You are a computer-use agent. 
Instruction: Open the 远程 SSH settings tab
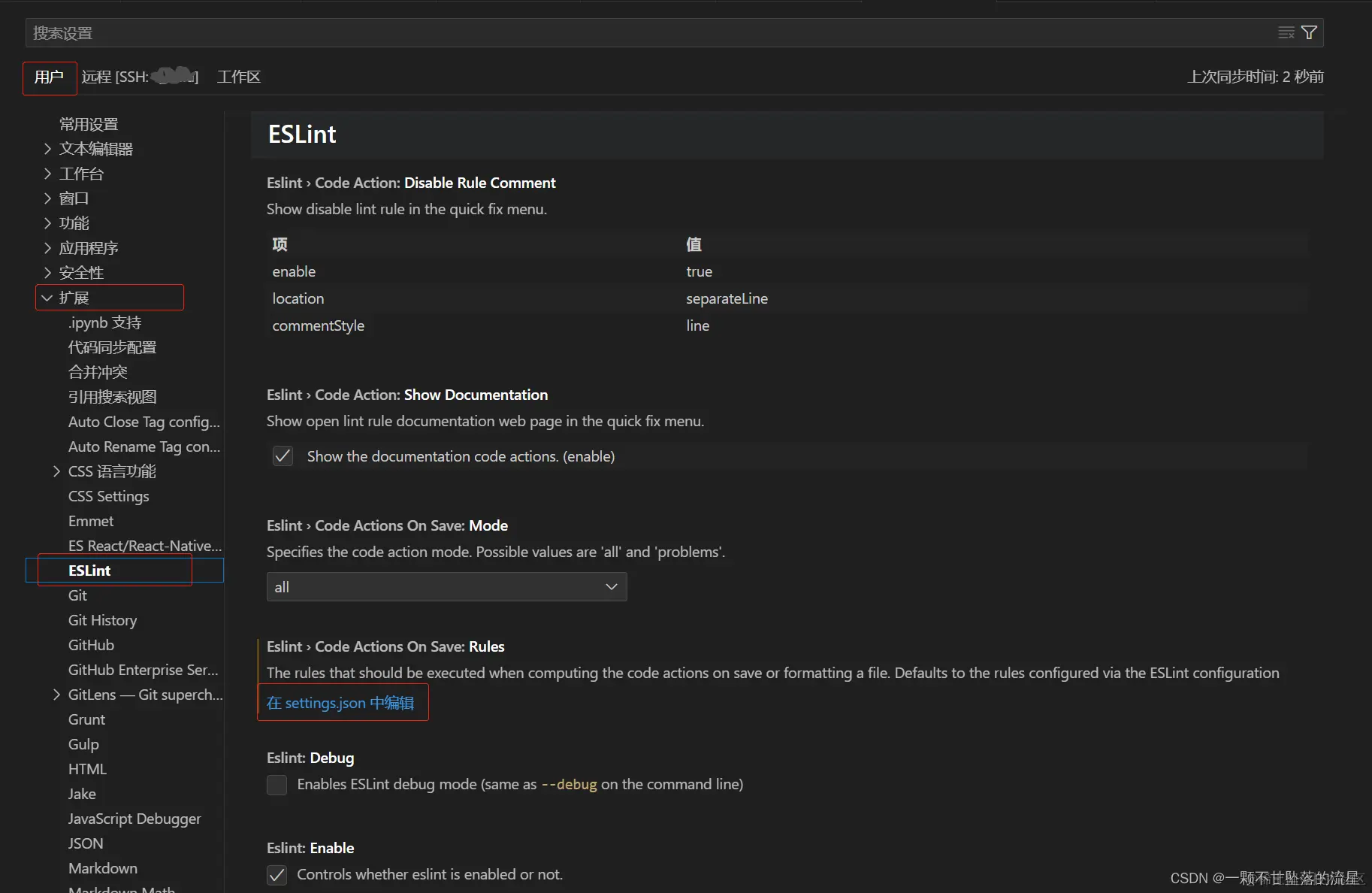(x=140, y=77)
